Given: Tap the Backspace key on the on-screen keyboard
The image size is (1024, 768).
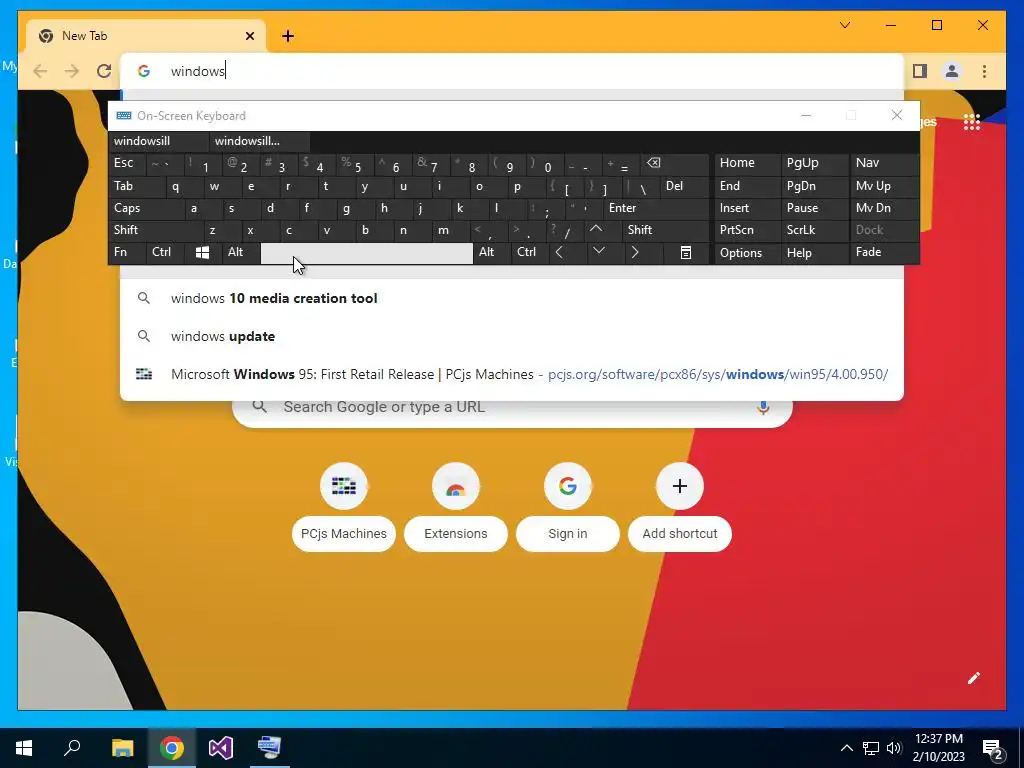Looking at the screenshot, I should click(675, 164).
